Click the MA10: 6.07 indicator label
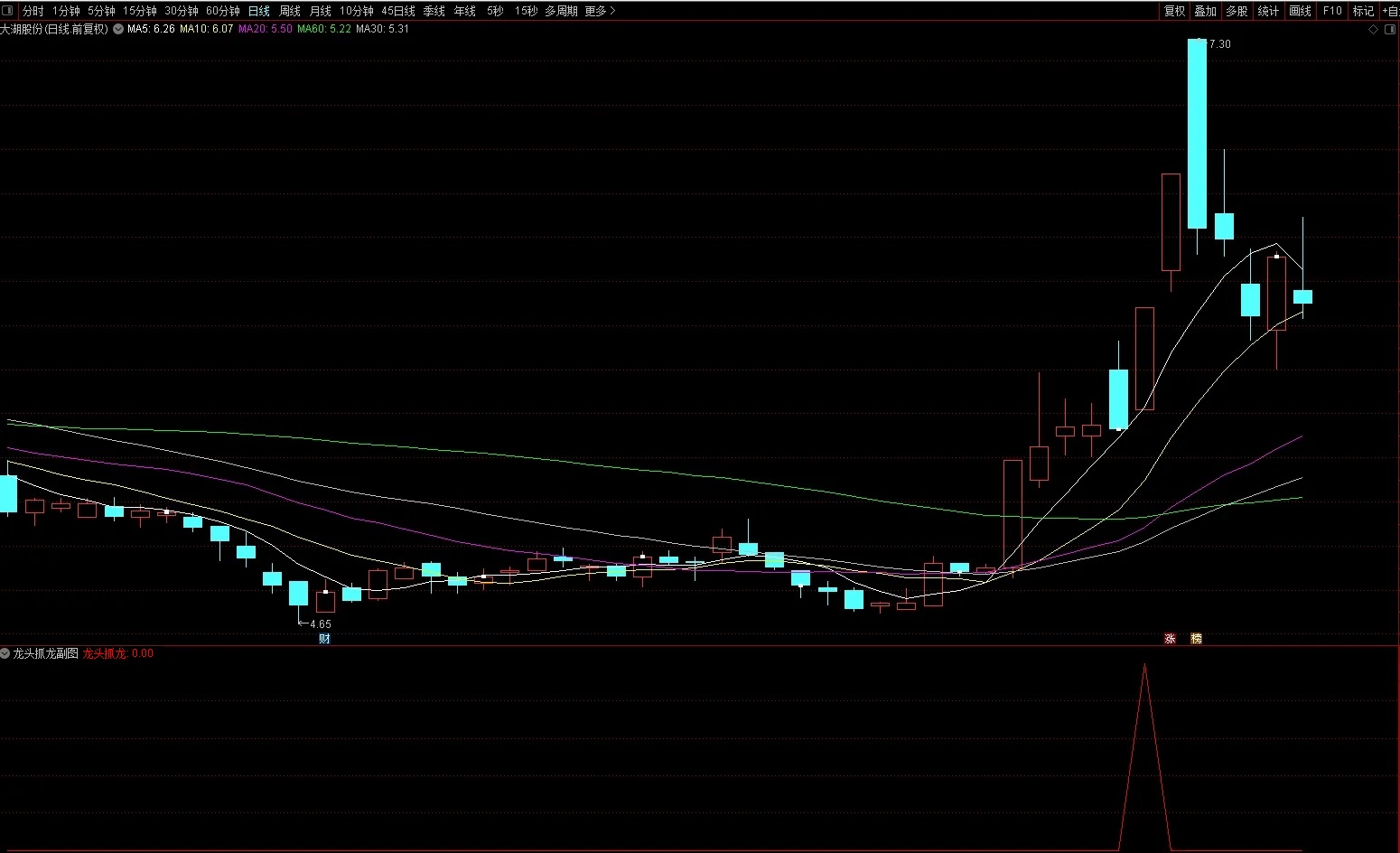This screenshot has width=1400, height=853. click(x=207, y=29)
